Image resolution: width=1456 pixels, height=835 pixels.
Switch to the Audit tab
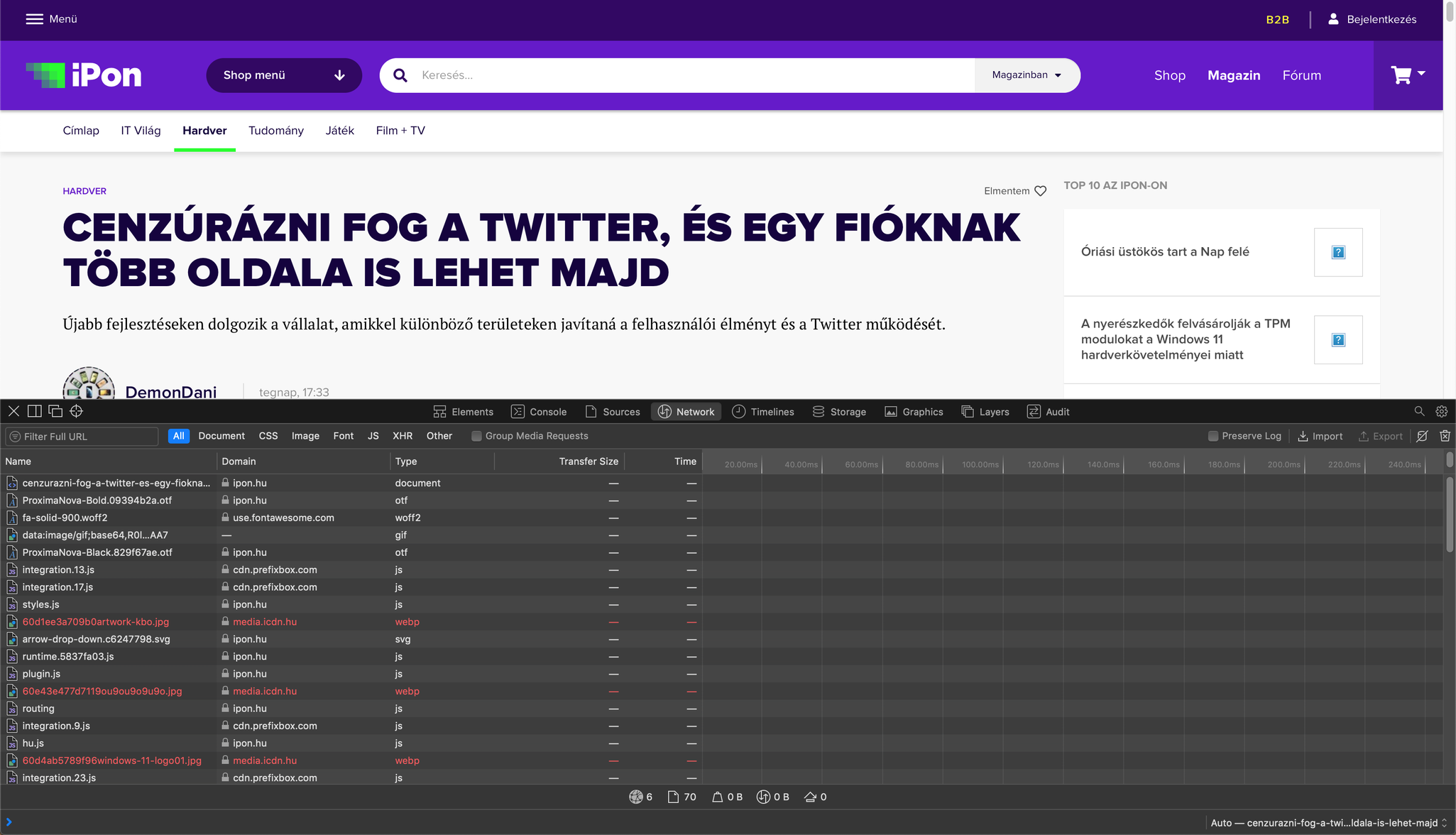click(x=1049, y=412)
